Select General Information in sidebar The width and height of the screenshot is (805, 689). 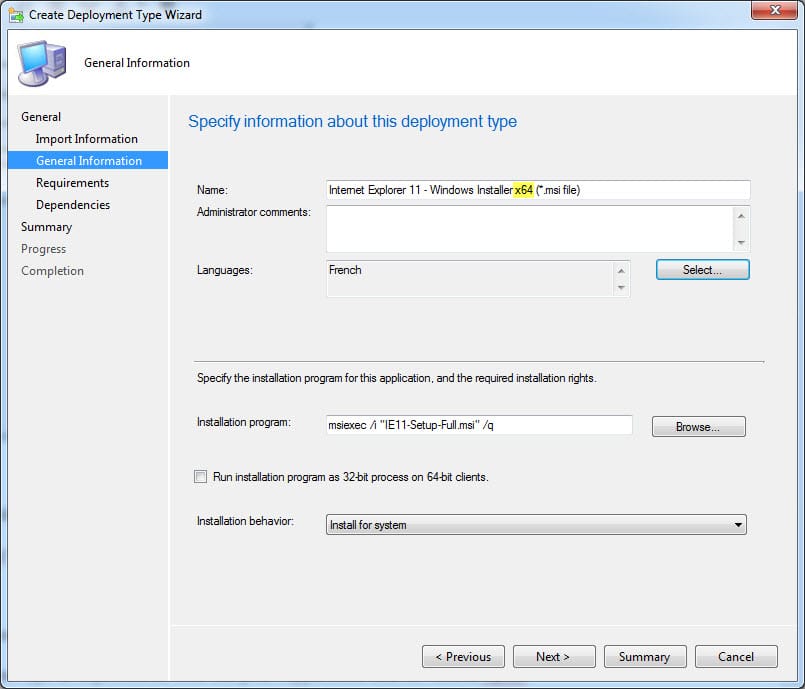[88, 161]
